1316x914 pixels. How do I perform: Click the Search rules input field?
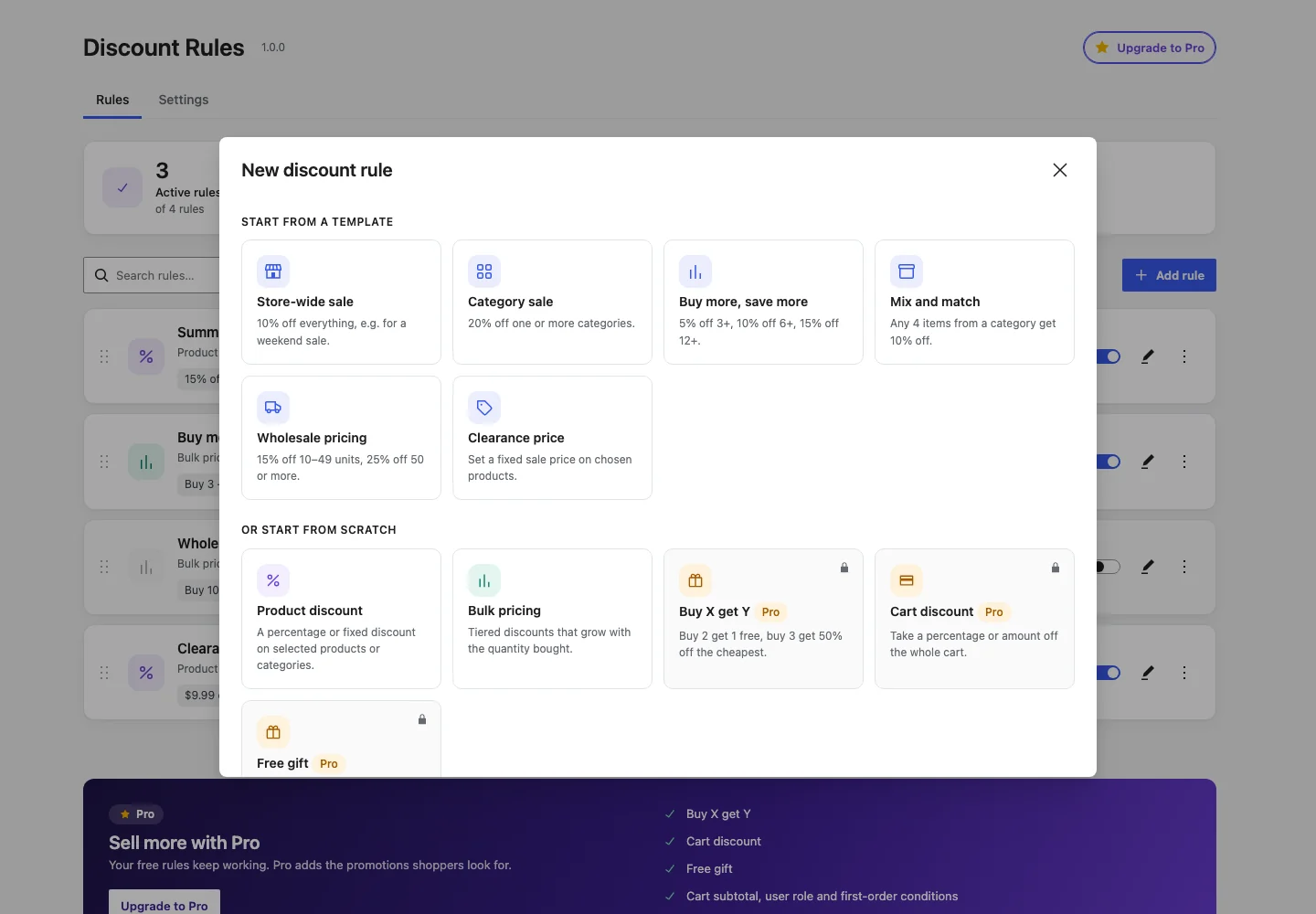click(152, 275)
